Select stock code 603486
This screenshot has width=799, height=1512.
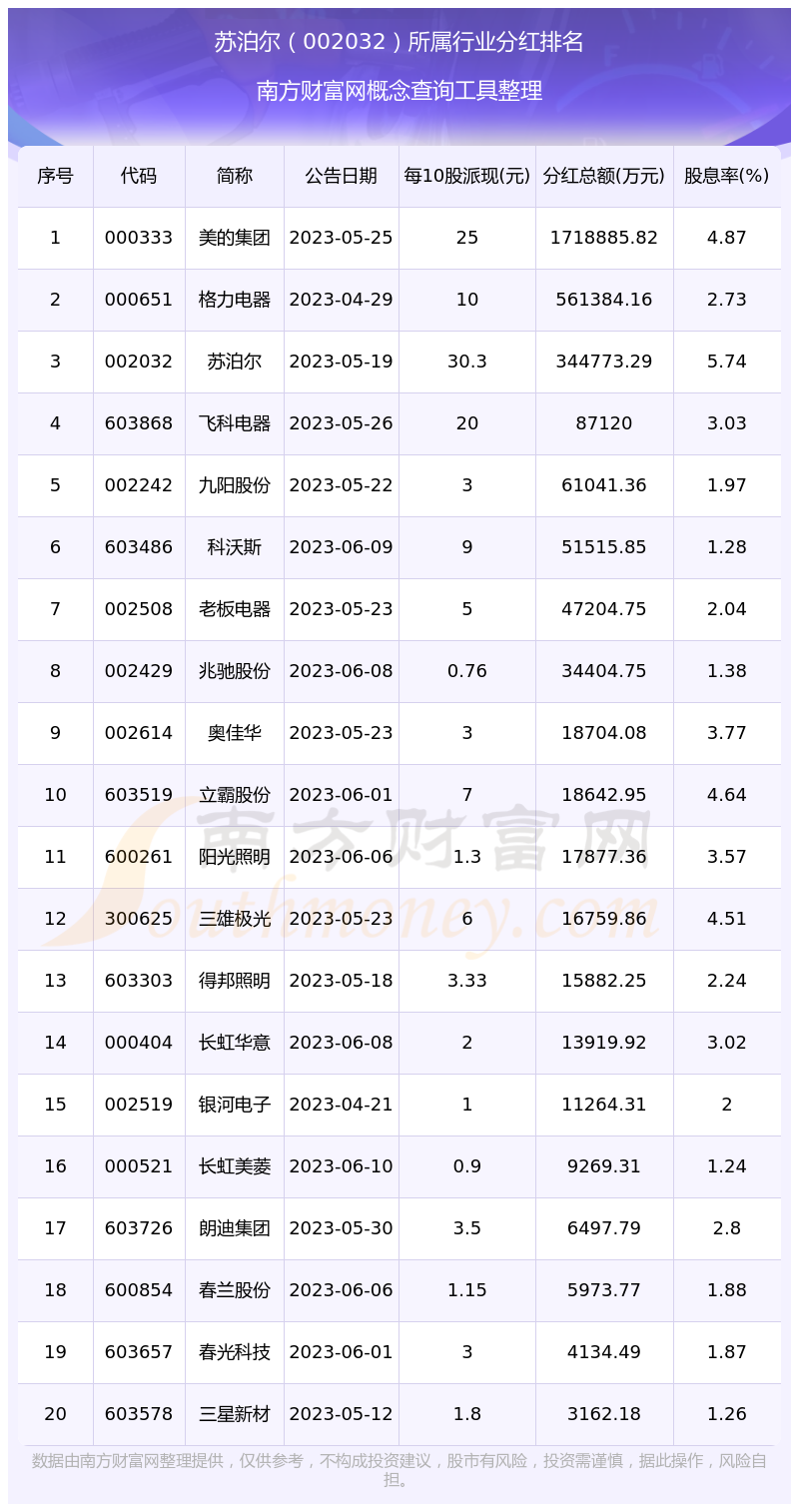click(139, 547)
